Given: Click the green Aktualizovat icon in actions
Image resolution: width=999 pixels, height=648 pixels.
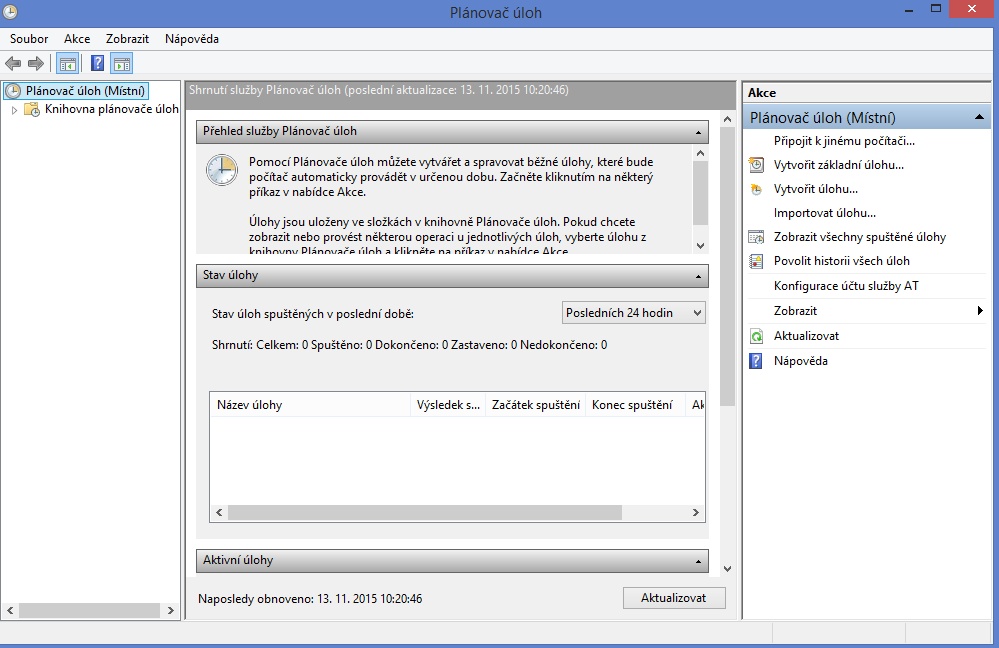Looking at the screenshot, I should 756,336.
